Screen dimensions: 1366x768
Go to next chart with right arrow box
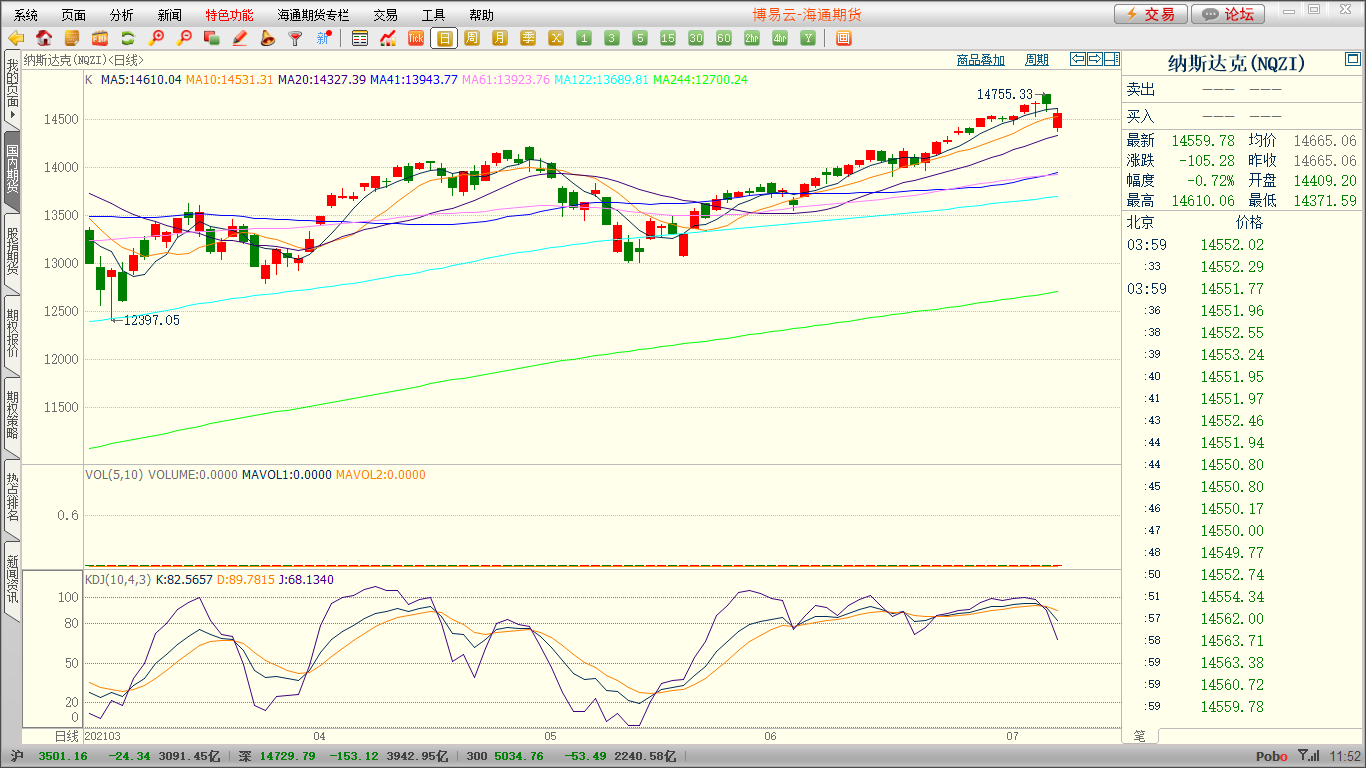[x=1095, y=59]
